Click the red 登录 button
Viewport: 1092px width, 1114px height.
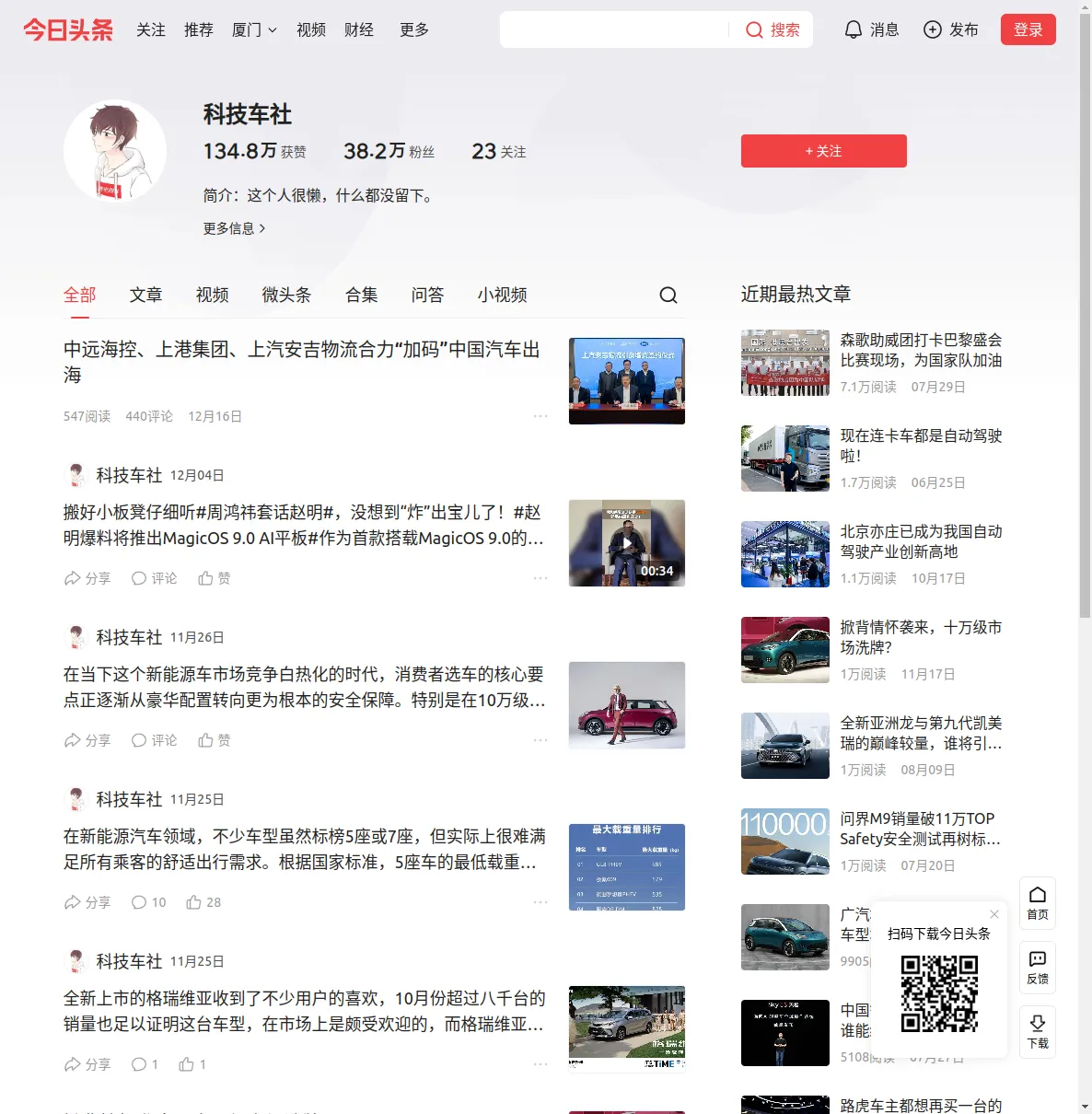click(1028, 29)
